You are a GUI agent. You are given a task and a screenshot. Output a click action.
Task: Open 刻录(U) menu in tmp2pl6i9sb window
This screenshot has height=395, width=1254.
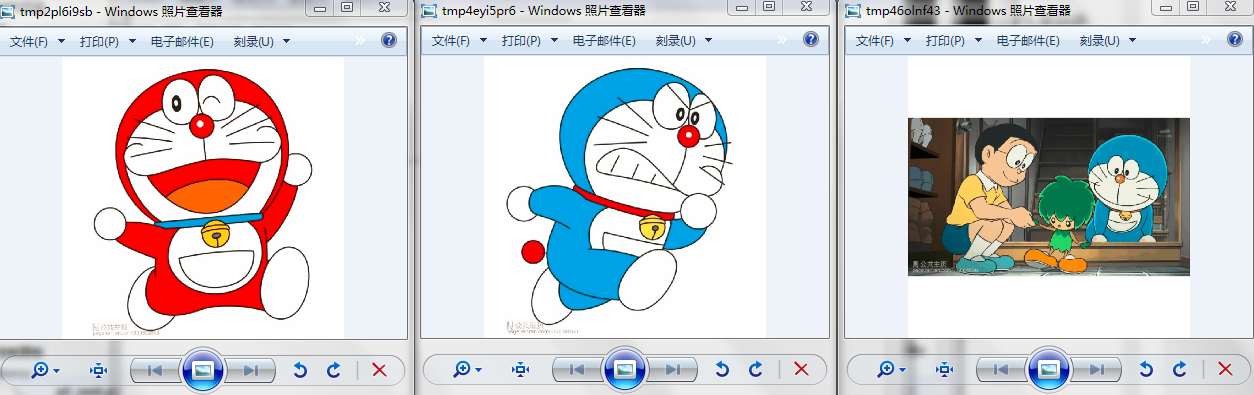[x=261, y=41]
